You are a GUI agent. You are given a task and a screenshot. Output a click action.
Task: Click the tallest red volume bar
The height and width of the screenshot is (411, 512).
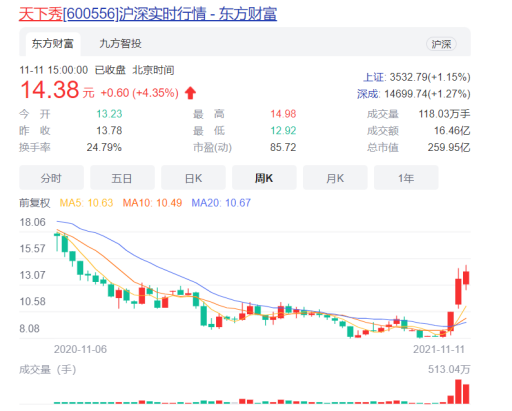click(x=458, y=392)
